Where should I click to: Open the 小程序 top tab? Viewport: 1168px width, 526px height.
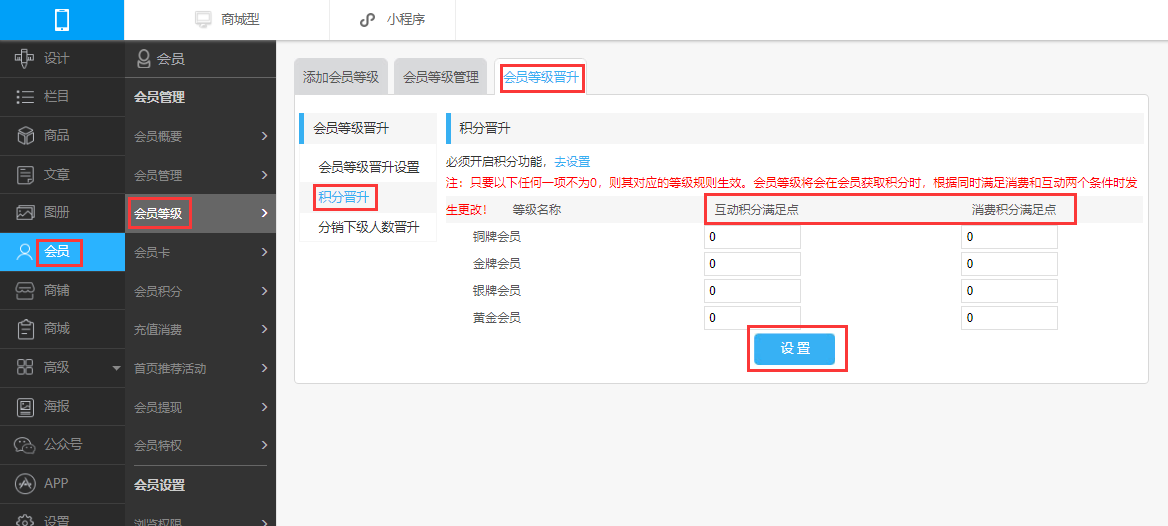tap(392, 20)
